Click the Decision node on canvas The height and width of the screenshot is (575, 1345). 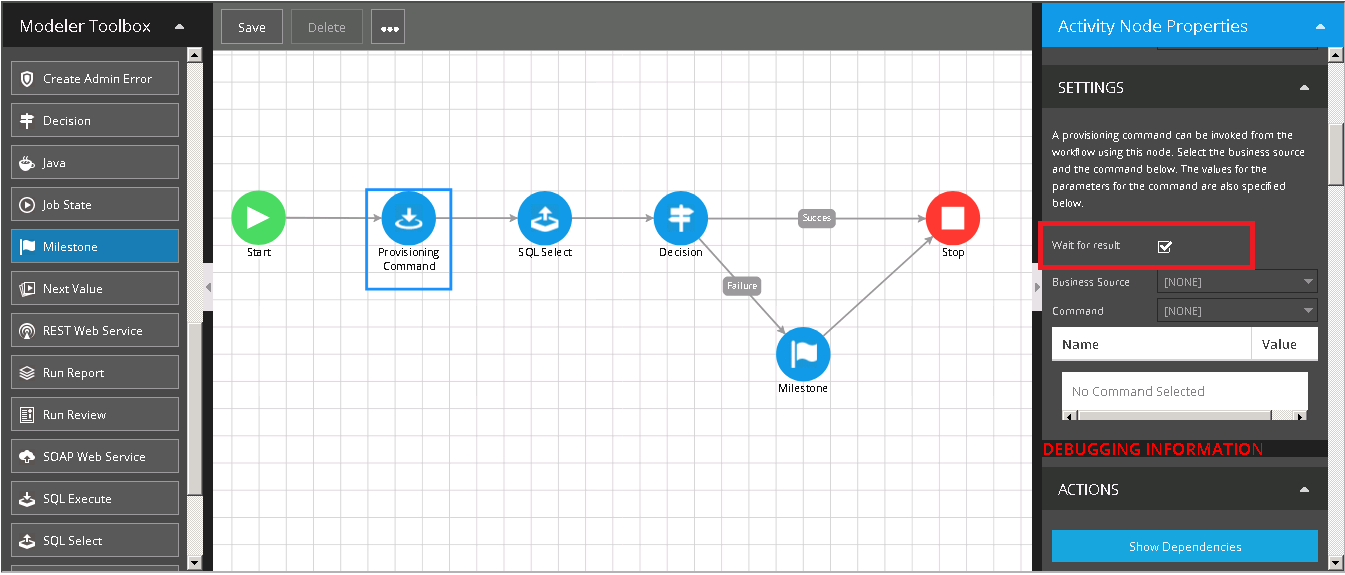pos(680,217)
